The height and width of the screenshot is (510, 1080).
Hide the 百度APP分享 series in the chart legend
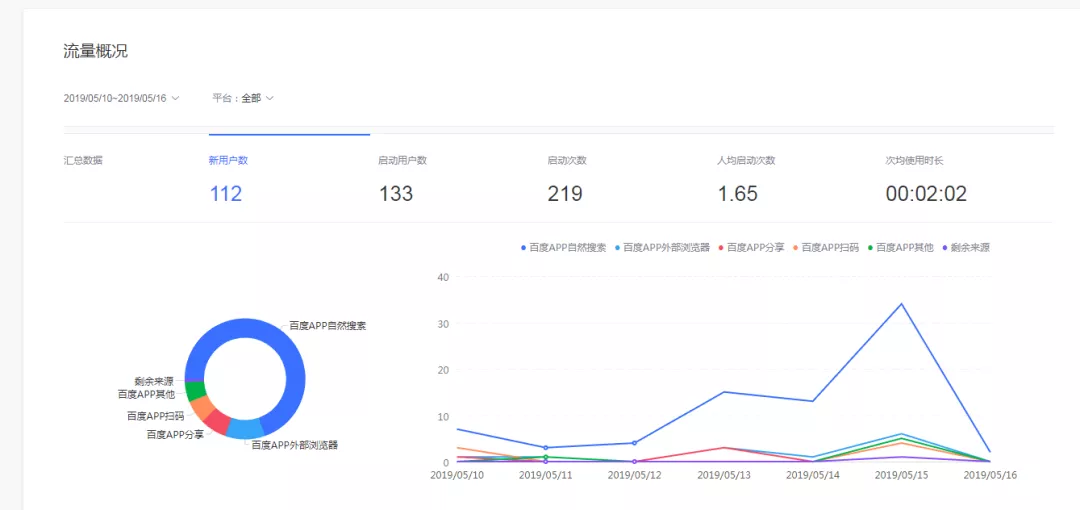point(756,247)
